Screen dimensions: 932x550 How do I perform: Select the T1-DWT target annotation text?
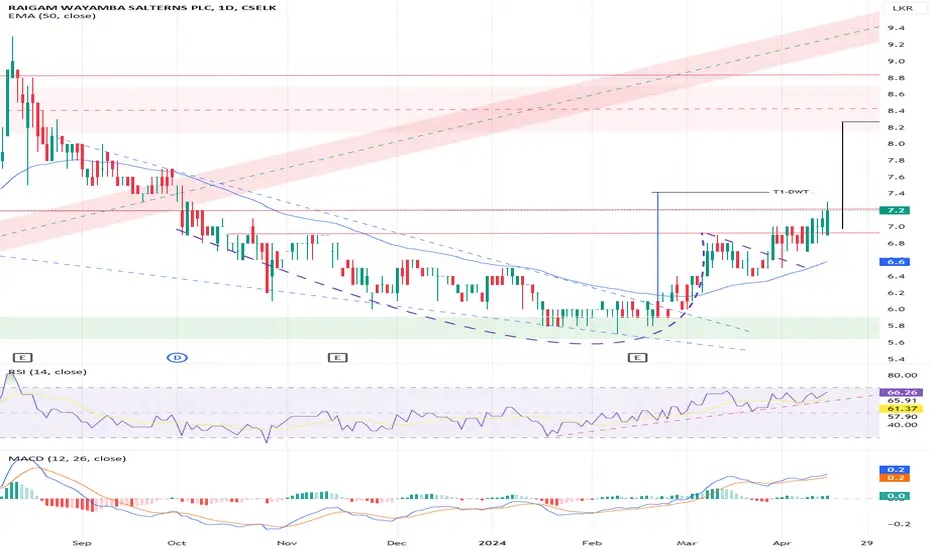pos(791,192)
